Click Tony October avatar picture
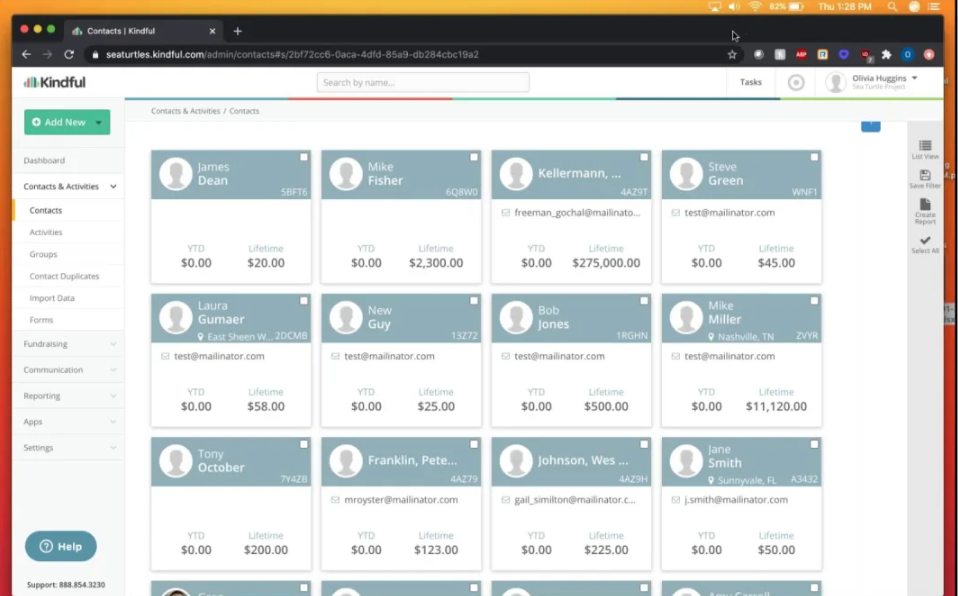The width and height of the screenshot is (958, 596). [176, 460]
